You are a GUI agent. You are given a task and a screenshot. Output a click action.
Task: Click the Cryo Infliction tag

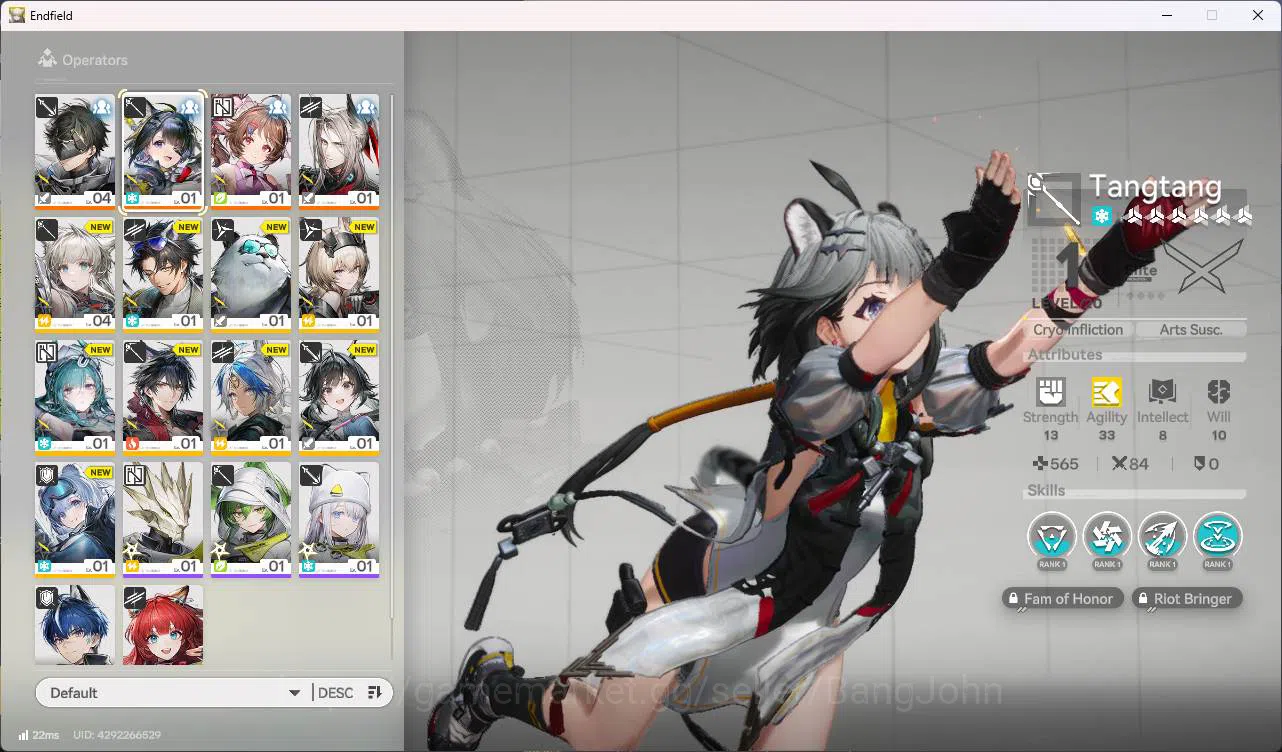pyautogui.click(x=1078, y=330)
